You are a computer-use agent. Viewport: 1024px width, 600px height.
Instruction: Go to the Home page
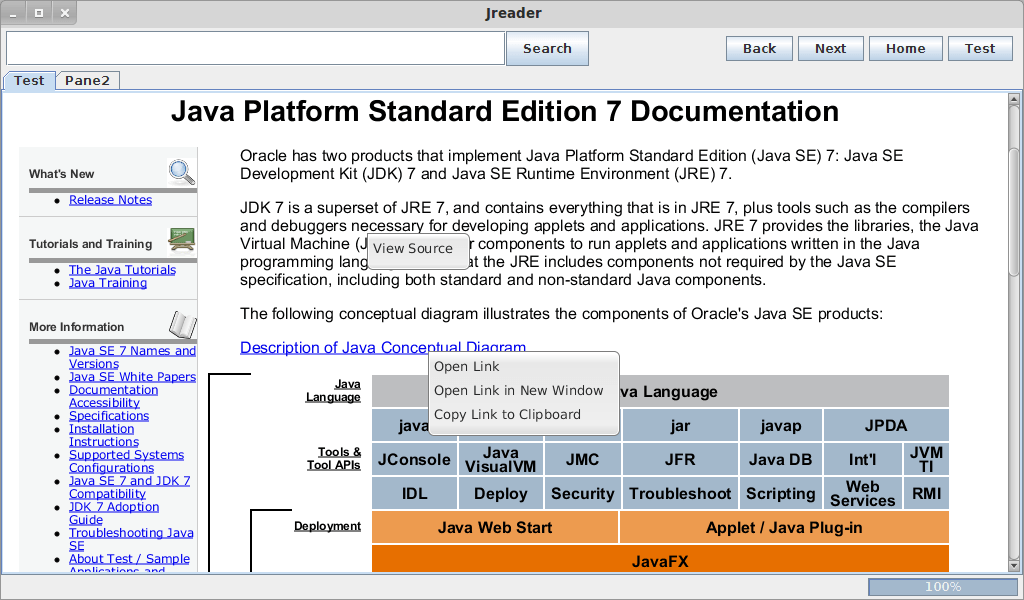(905, 47)
